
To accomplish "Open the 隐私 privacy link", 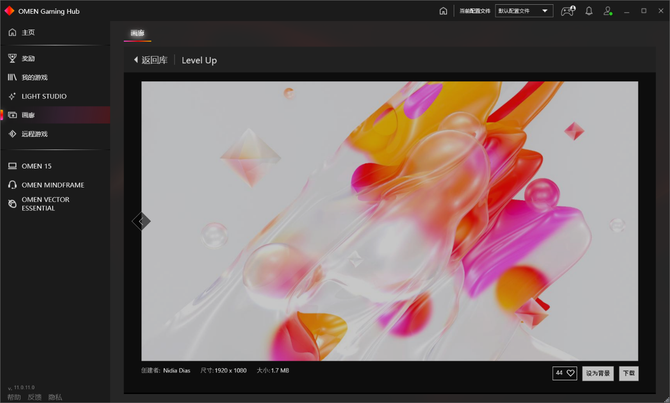I will pyautogui.click(x=55, y=397).
